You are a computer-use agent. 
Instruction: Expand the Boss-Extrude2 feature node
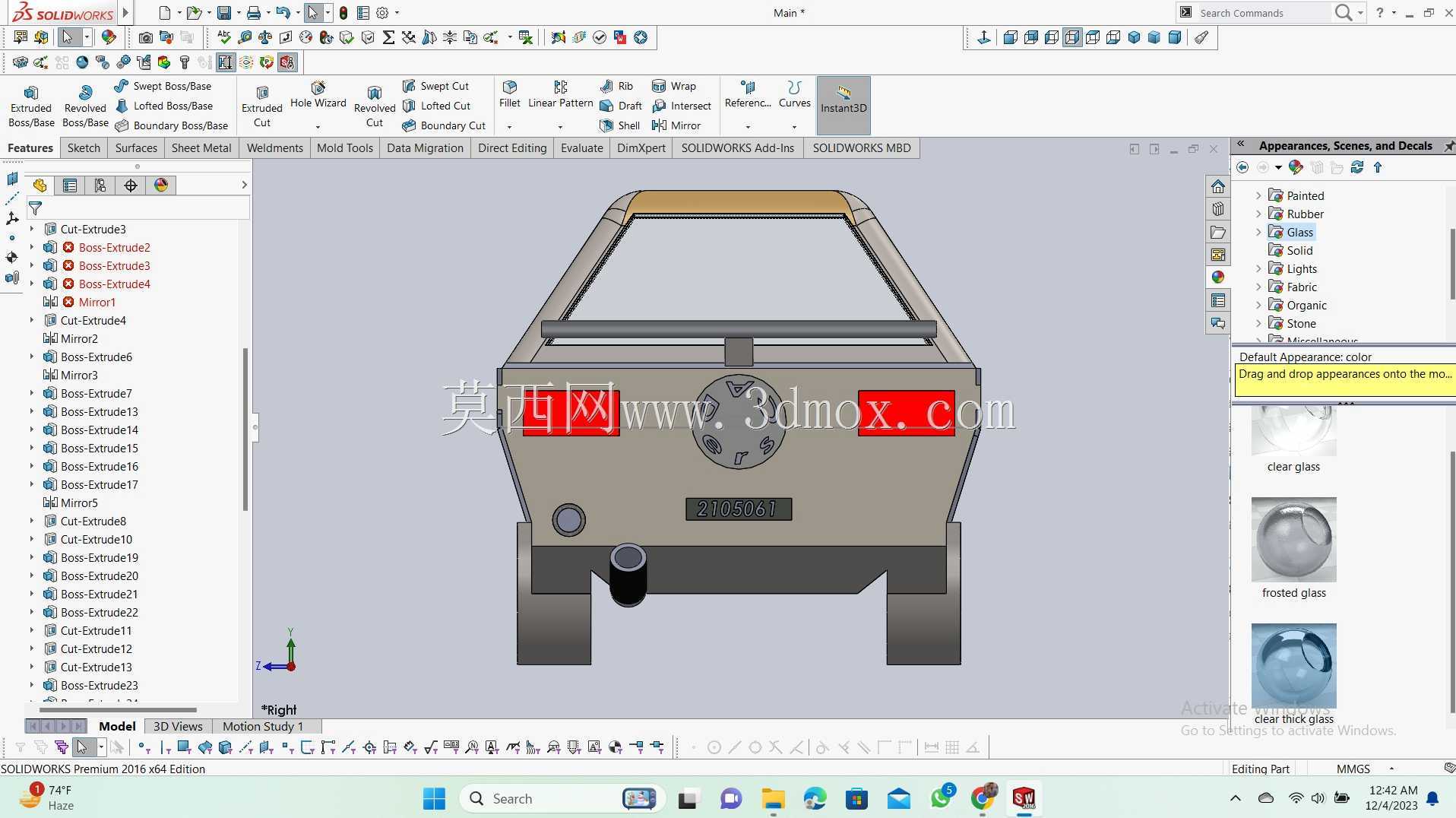coord(32,247)
